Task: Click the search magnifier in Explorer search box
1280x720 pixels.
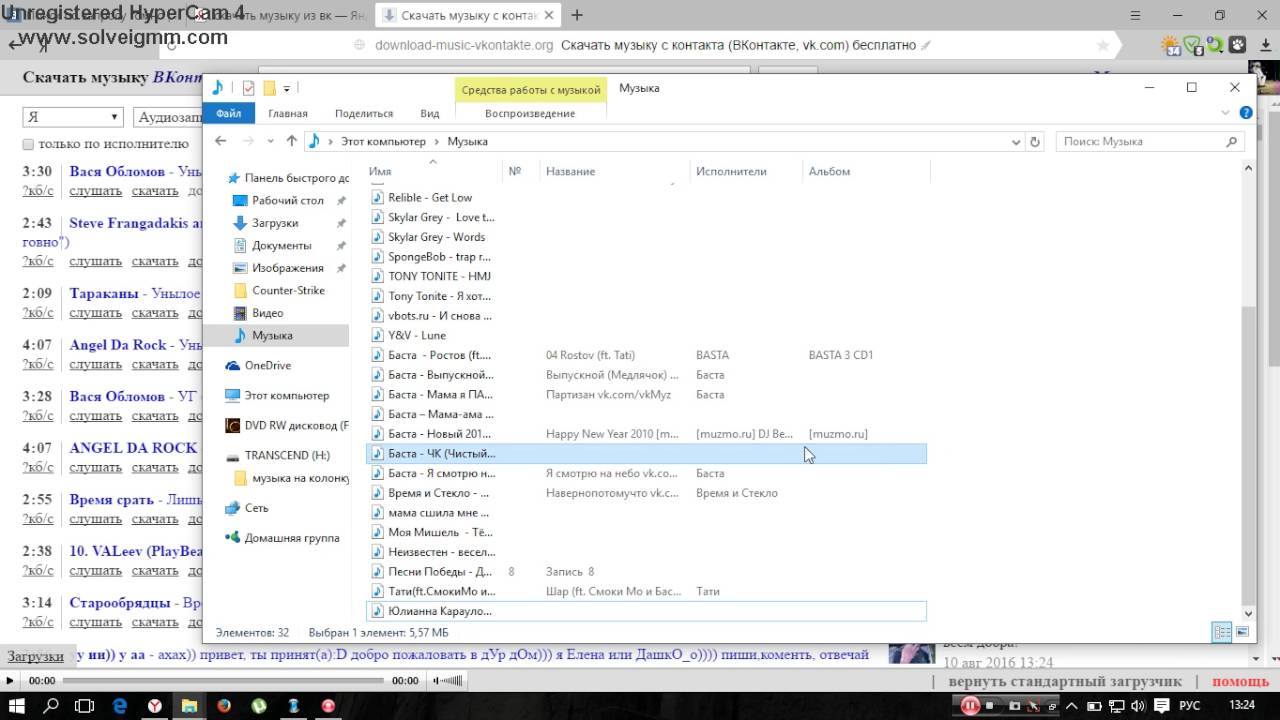Action: point(1232,142)
